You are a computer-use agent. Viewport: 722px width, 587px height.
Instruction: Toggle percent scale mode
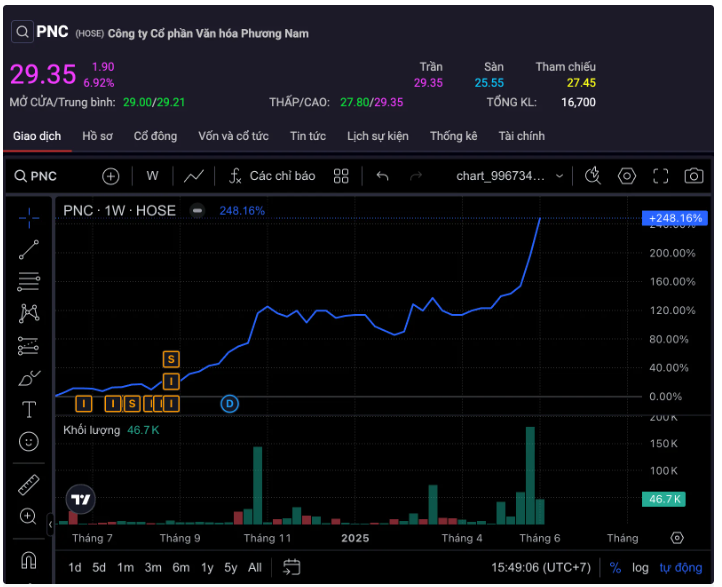(615, 568)
